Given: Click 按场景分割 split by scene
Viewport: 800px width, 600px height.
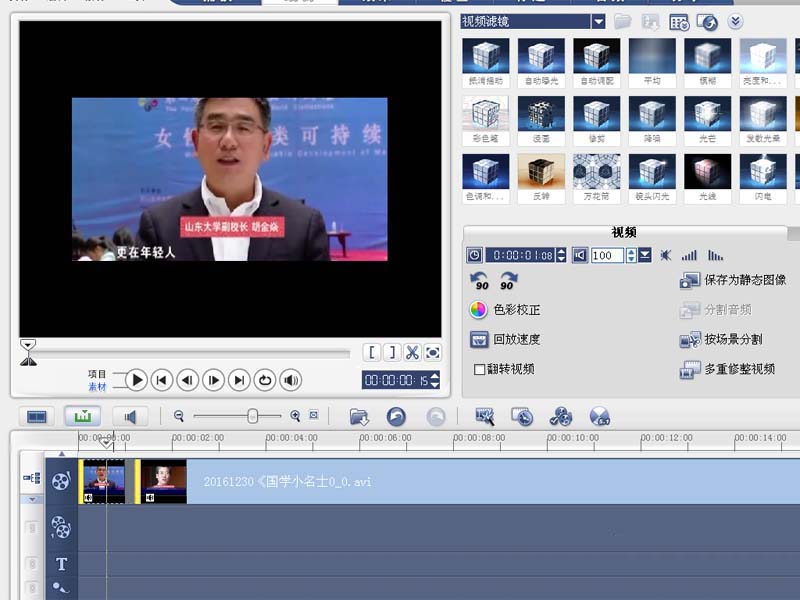Looking at the screenshot, I should click(721, 339).
